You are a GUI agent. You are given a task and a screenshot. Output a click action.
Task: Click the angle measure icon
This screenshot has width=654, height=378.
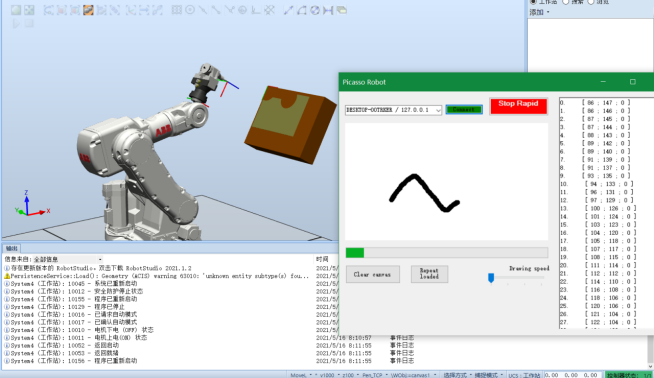[x=302, y=10]
